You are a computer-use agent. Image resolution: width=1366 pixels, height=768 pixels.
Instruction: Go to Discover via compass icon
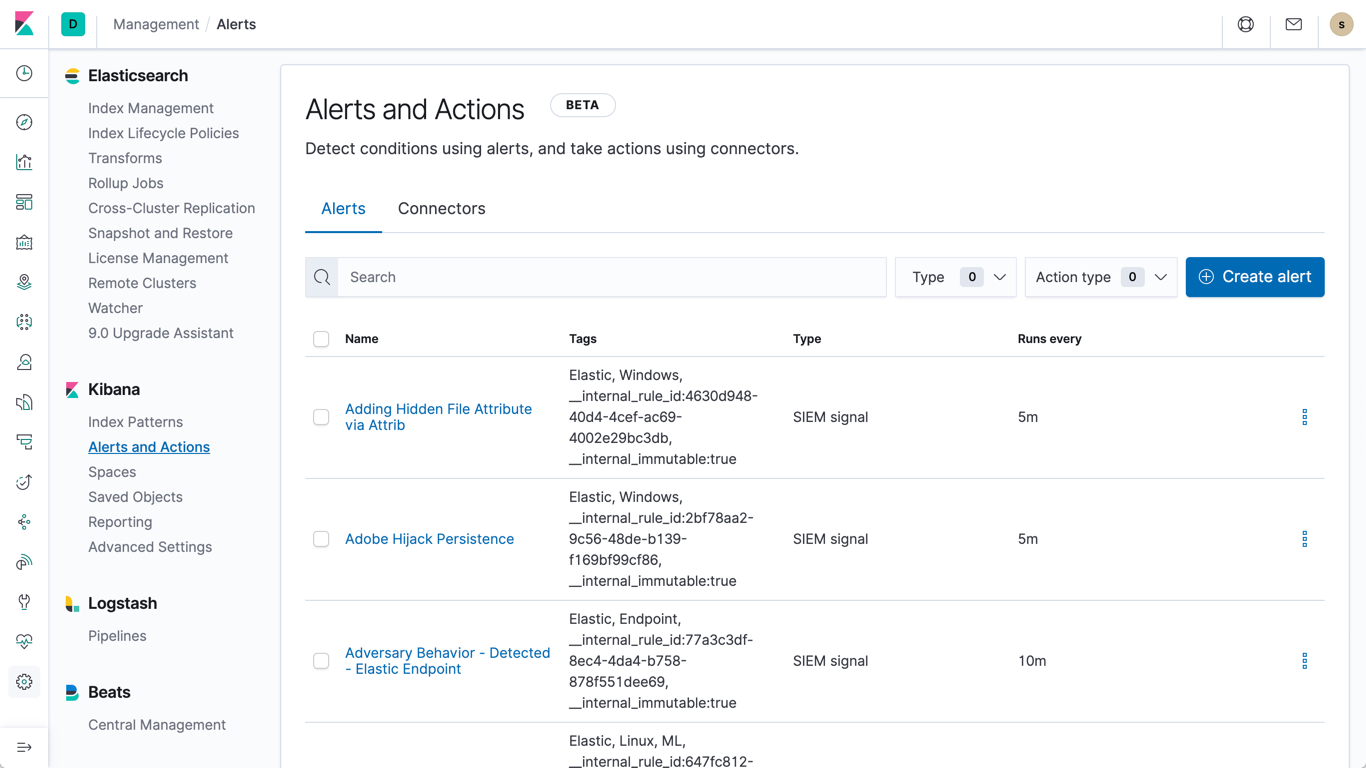click(24, 122)
